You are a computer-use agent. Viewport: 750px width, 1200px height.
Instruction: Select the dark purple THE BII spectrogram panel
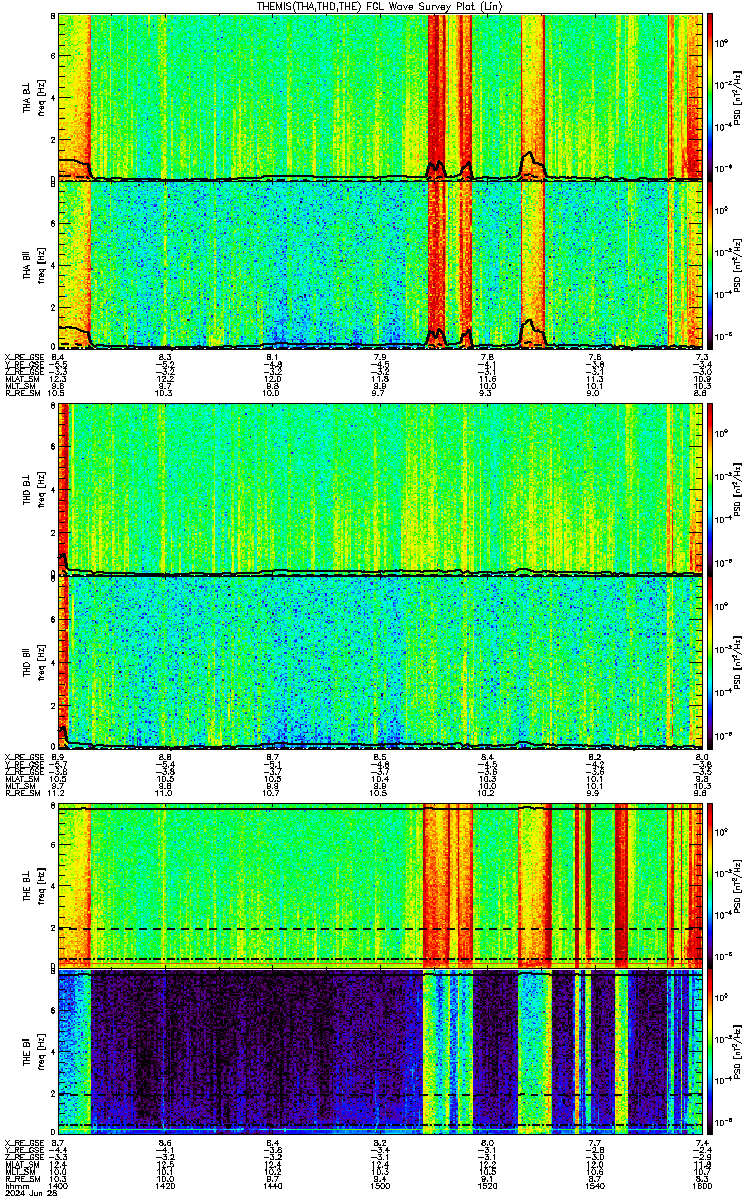(x=380, y=1053)
